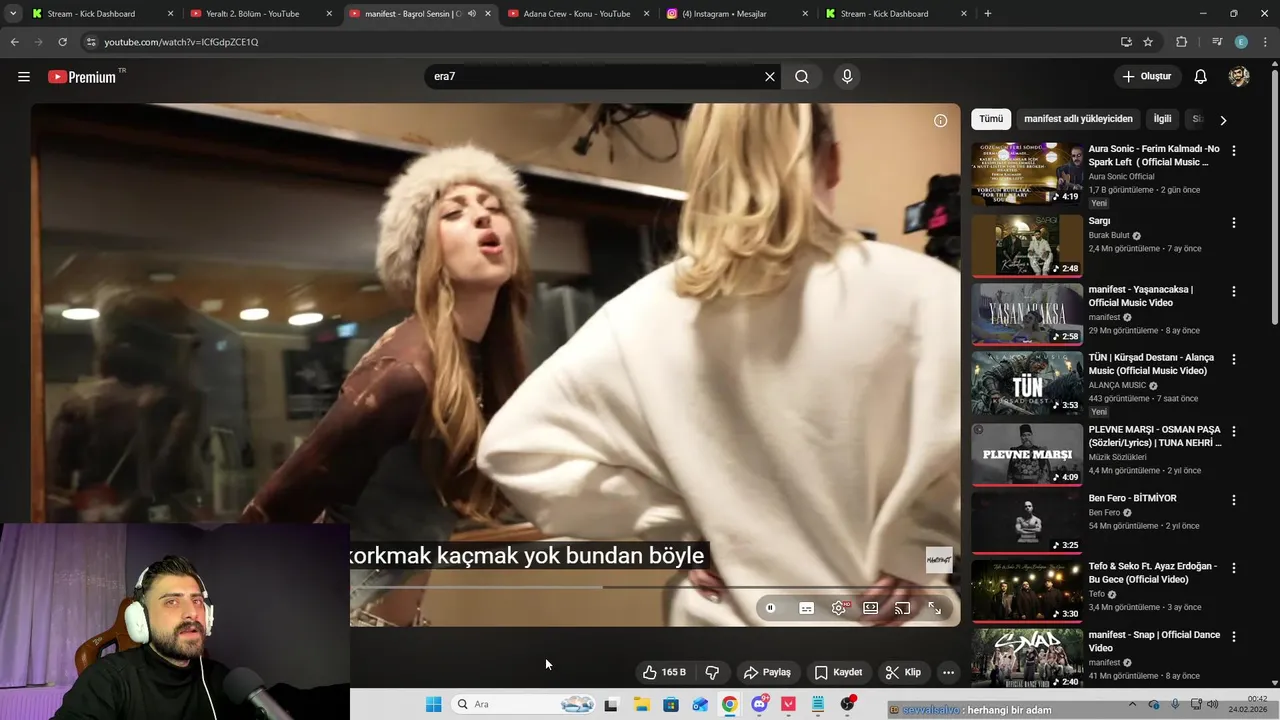The width and height of the screenshot is (1280, 720).
Task: Open the manifest - Yaşanacaksa video title
Action: pyautogui.click(x=1141, y=296)
